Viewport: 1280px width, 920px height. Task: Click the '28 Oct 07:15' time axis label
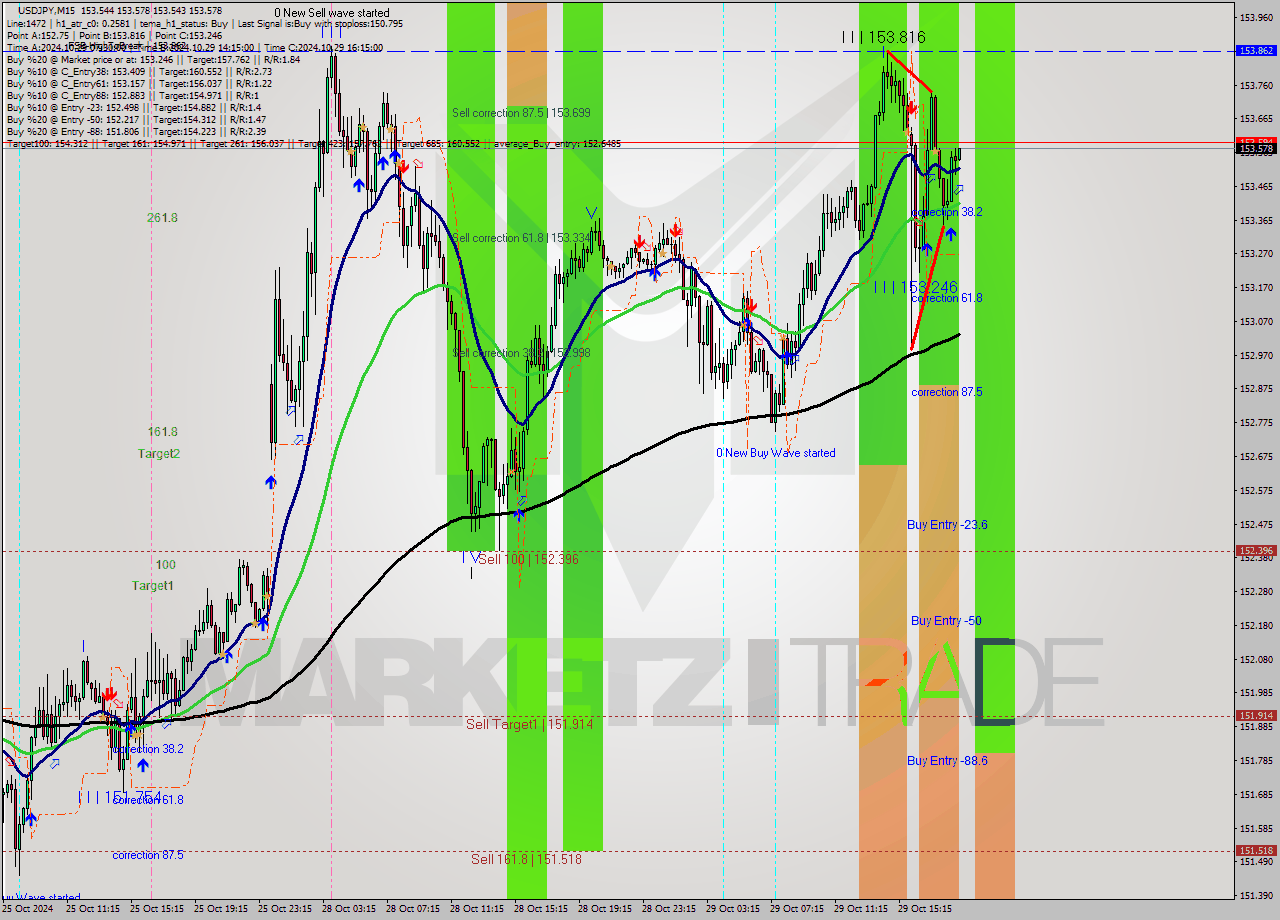[412, 909]
